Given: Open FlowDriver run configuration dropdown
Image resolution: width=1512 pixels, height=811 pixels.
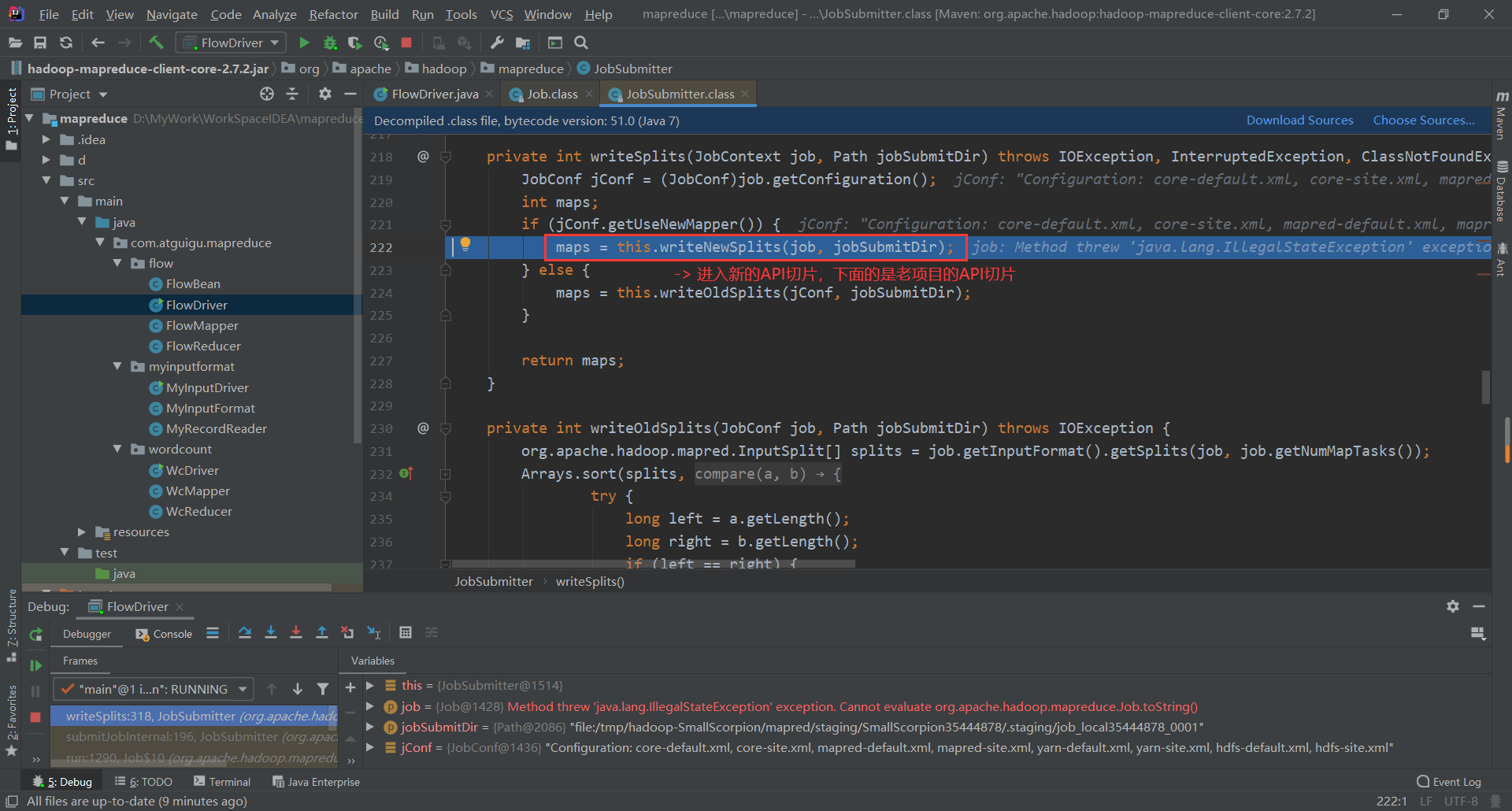Looking at the screenshot, I should coord(231,43).
